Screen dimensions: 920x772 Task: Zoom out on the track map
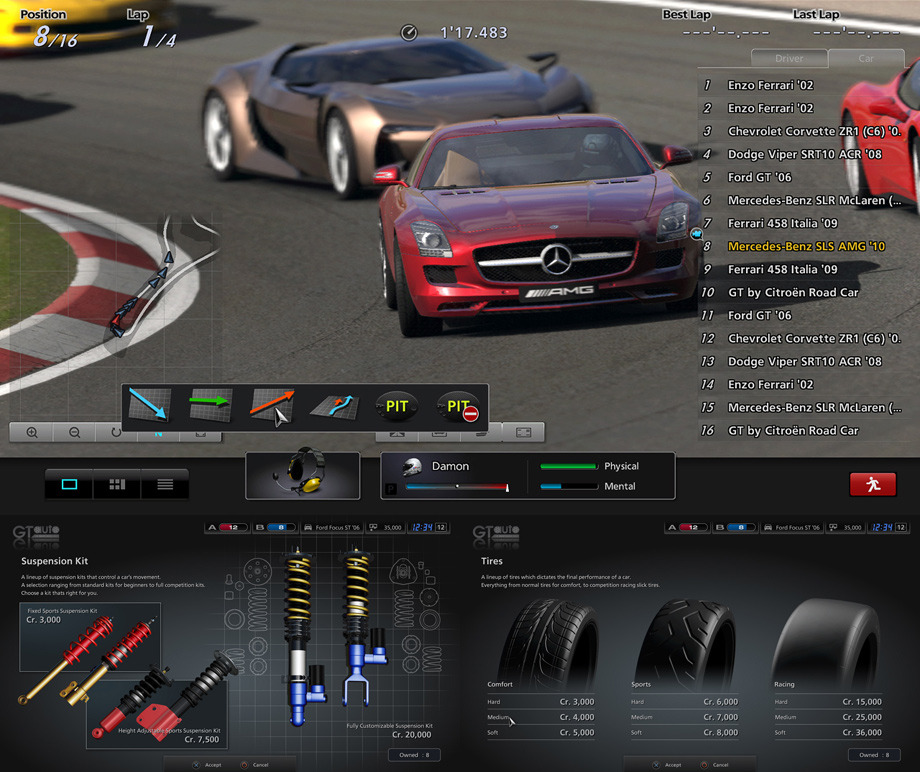tap(75, 433)
